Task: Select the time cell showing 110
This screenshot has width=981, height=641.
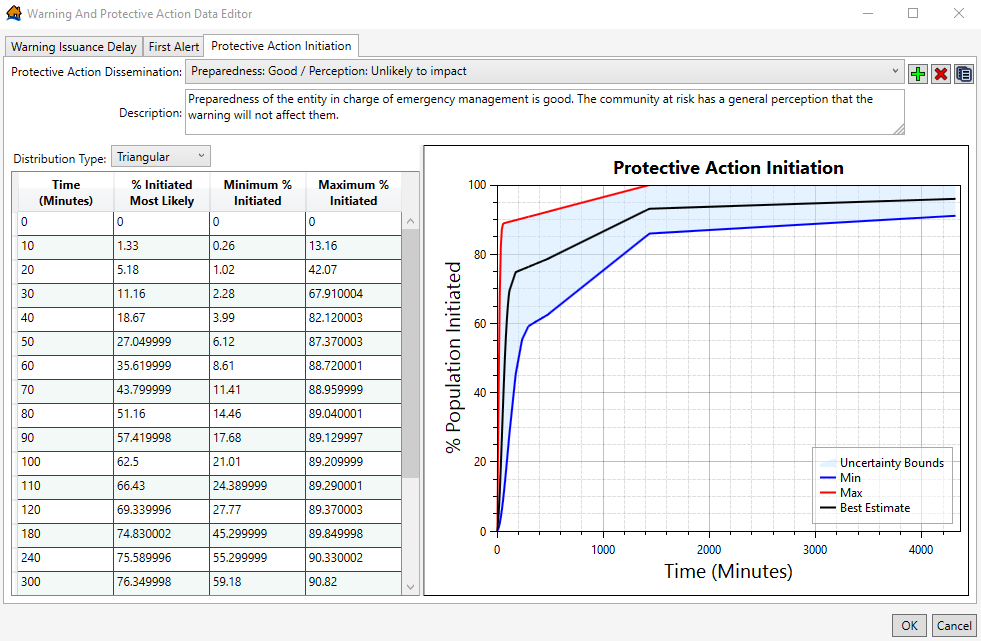Action: 66,486
